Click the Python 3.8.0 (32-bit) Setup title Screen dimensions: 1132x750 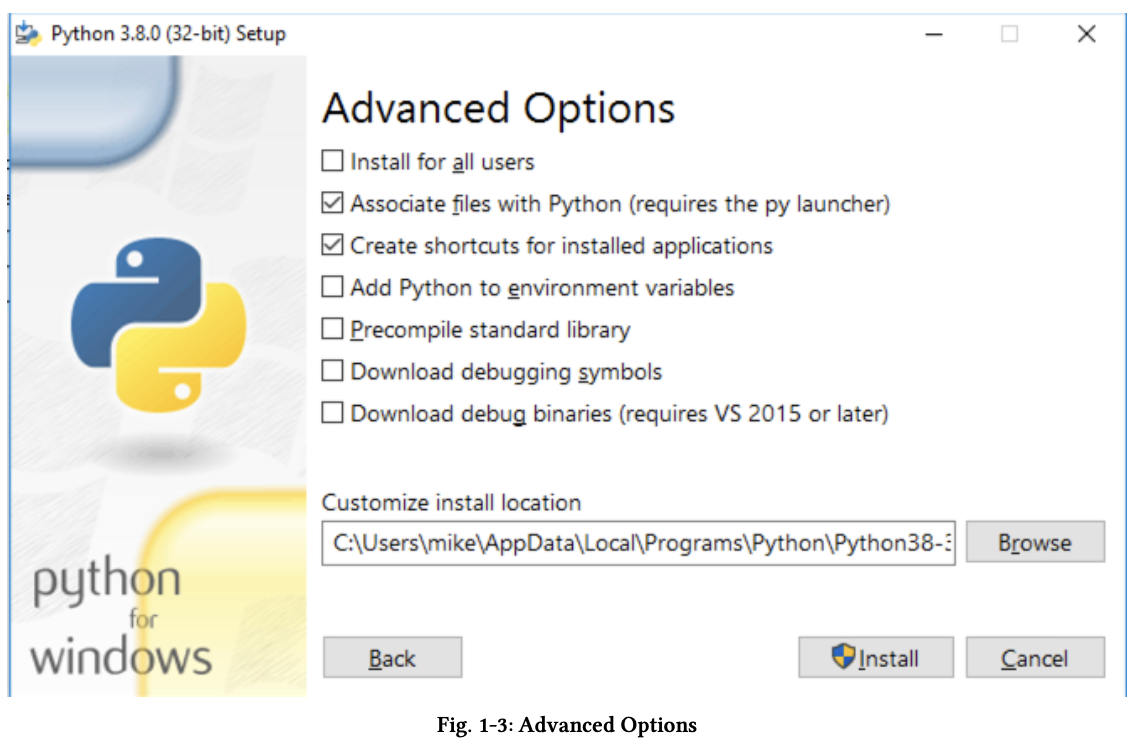pyautogui.click(x=168, y=34)
